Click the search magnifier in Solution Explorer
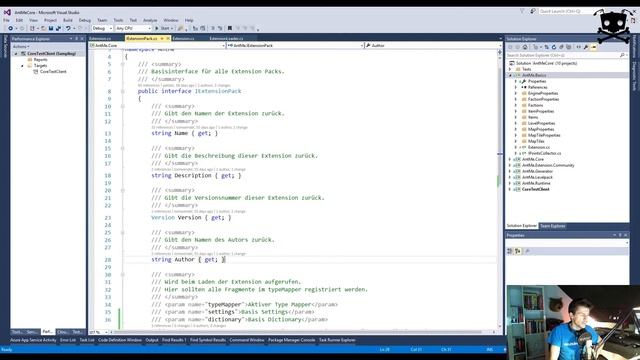Viewport: 640px width, 360px height. (x=622, y=55)
